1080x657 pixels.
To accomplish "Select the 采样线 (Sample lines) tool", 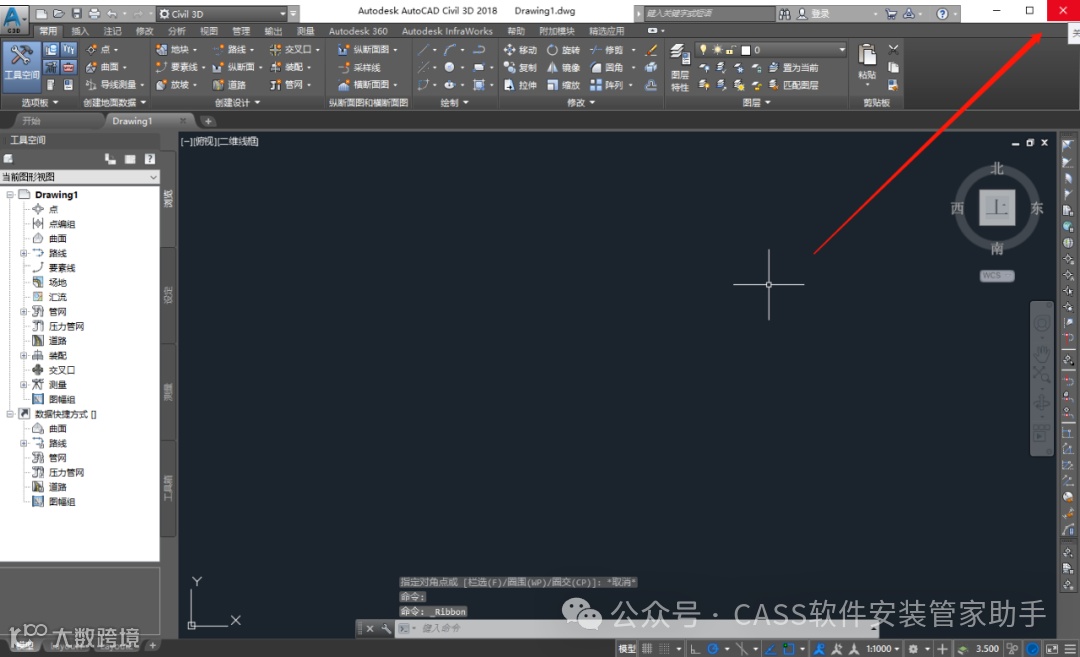I will point(359,67).
